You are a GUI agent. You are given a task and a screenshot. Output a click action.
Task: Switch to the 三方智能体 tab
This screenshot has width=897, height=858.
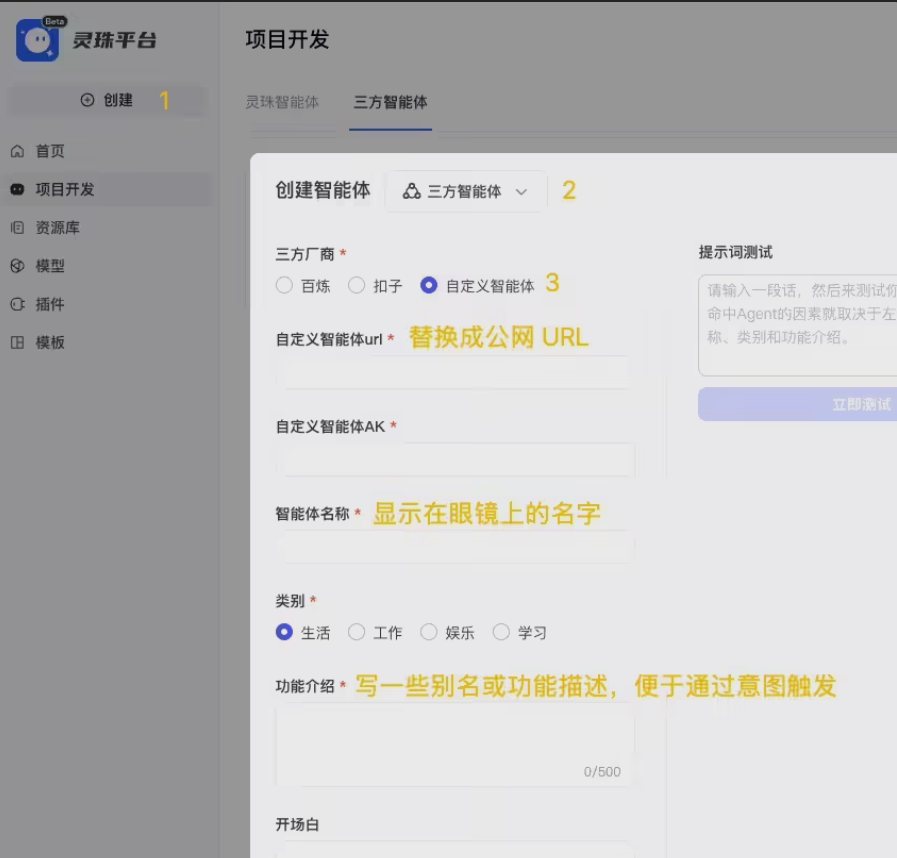tap(390, 102)
